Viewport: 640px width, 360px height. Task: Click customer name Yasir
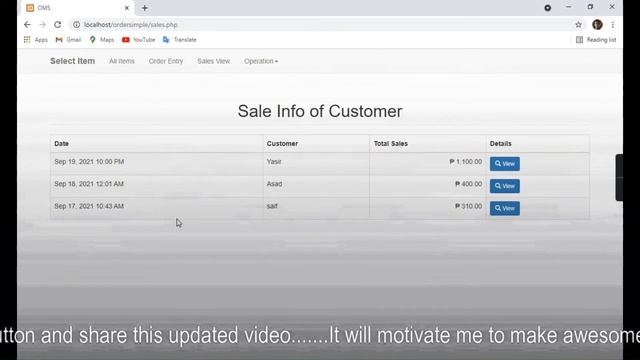coord(274,162)
